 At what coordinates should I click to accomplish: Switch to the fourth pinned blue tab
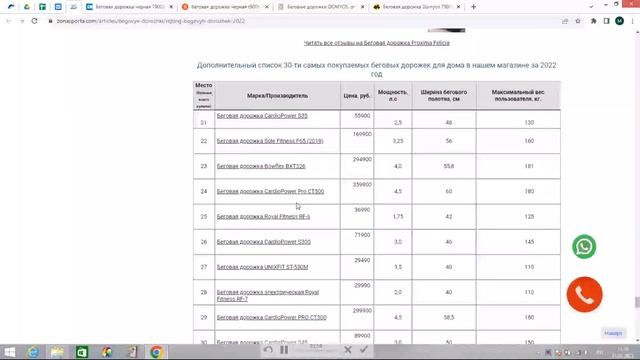click(58, 7)
